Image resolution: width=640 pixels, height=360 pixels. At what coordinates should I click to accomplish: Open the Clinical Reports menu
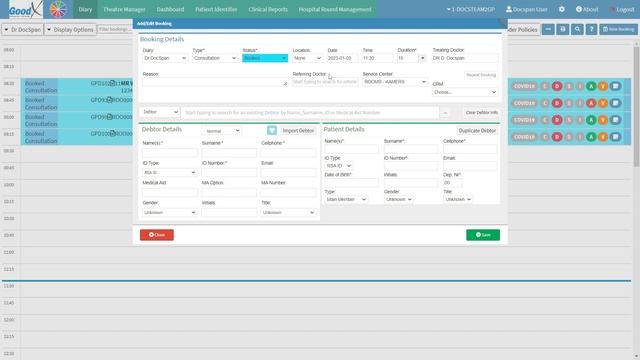268,9
